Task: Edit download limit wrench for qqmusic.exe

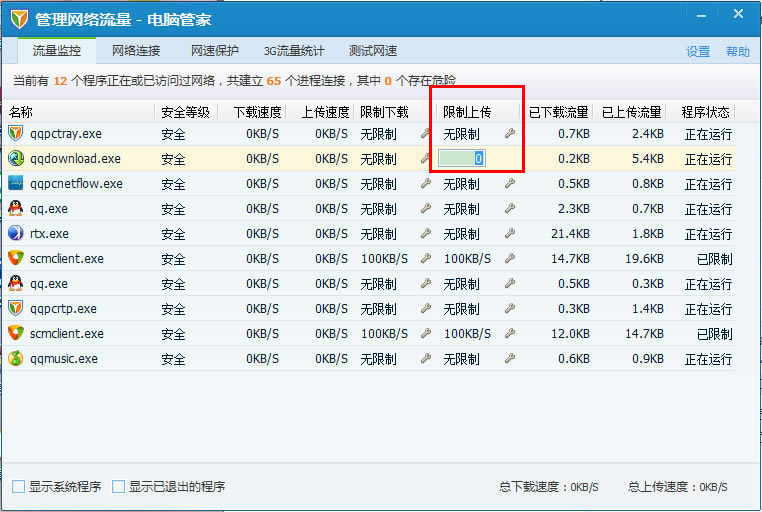Action: [426, 358]
